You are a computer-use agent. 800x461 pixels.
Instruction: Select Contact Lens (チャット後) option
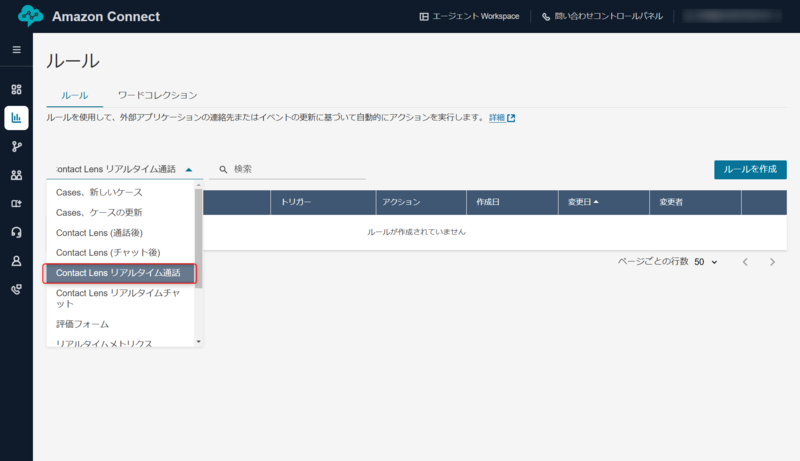click(120, 252)
